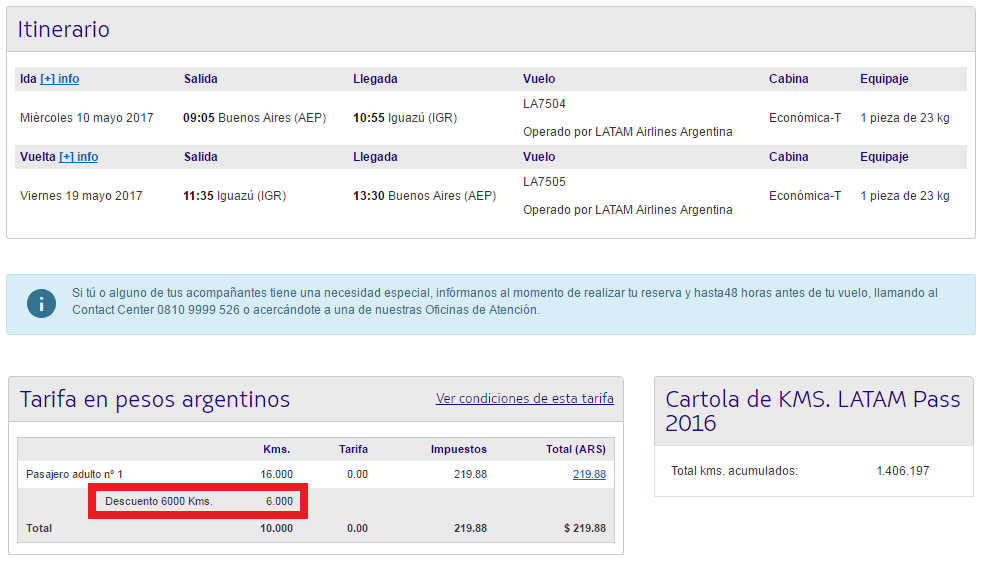Screen dimensions: 982x561
Task: Open the Vuelta [+] info link
Action: click(x=78, y=157)
